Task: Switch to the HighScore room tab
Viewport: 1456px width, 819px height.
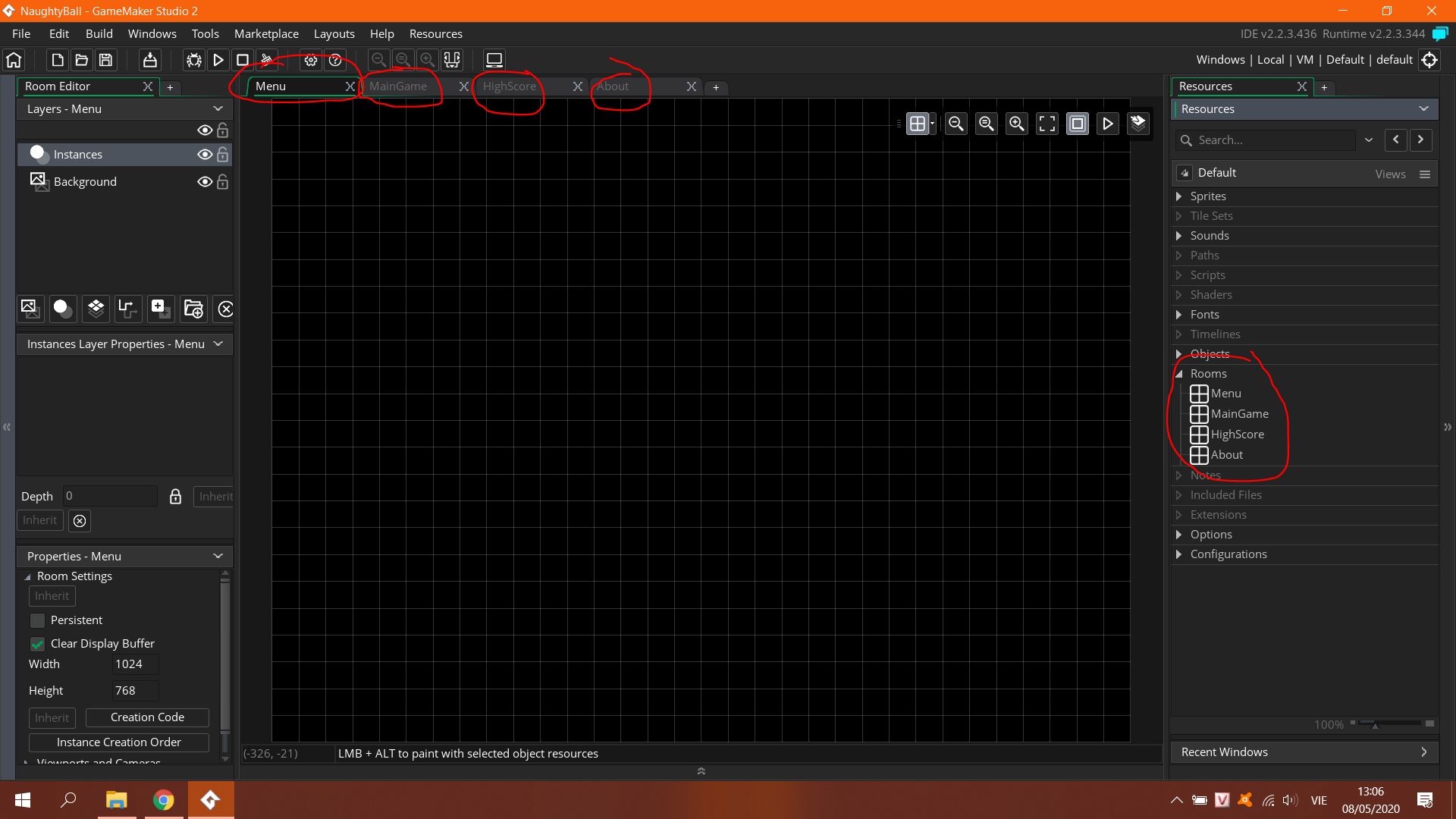Action: pos(510,86)
